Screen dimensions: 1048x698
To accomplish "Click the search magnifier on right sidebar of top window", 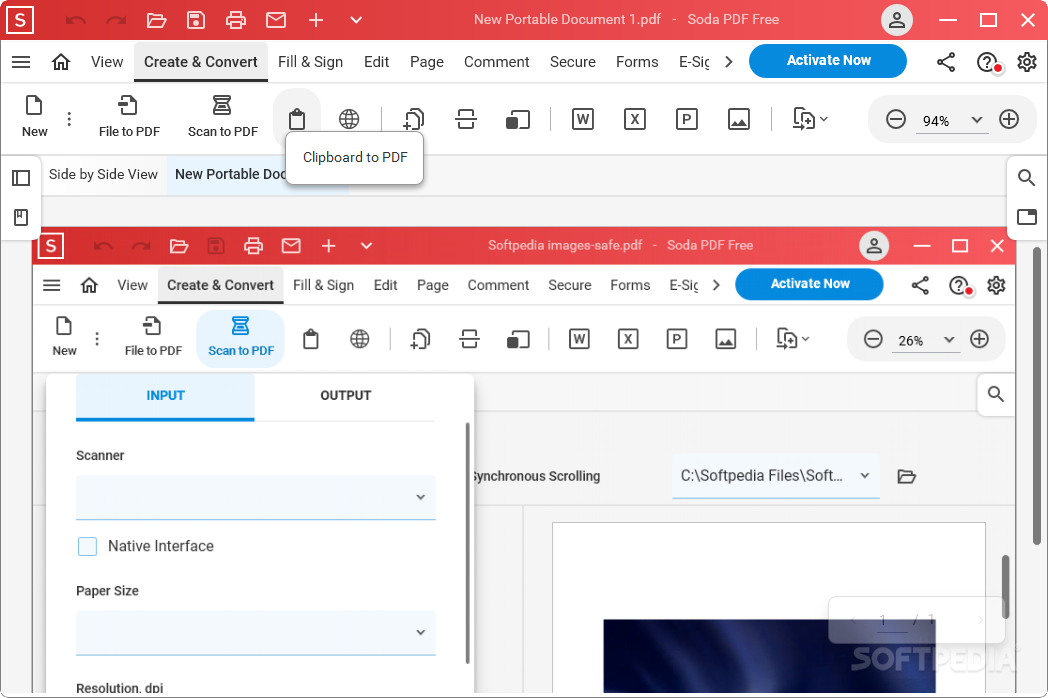I will 1027,177.
